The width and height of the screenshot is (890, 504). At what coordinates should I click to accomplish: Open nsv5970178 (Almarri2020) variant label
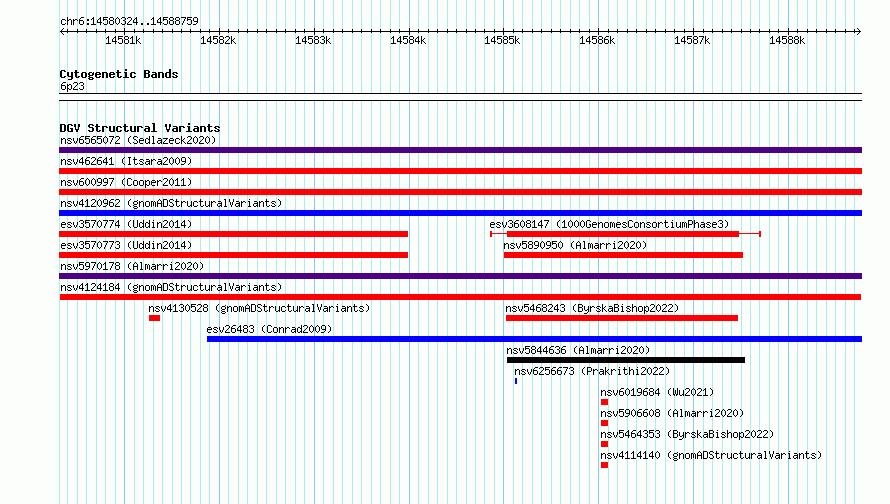(132, 266)
